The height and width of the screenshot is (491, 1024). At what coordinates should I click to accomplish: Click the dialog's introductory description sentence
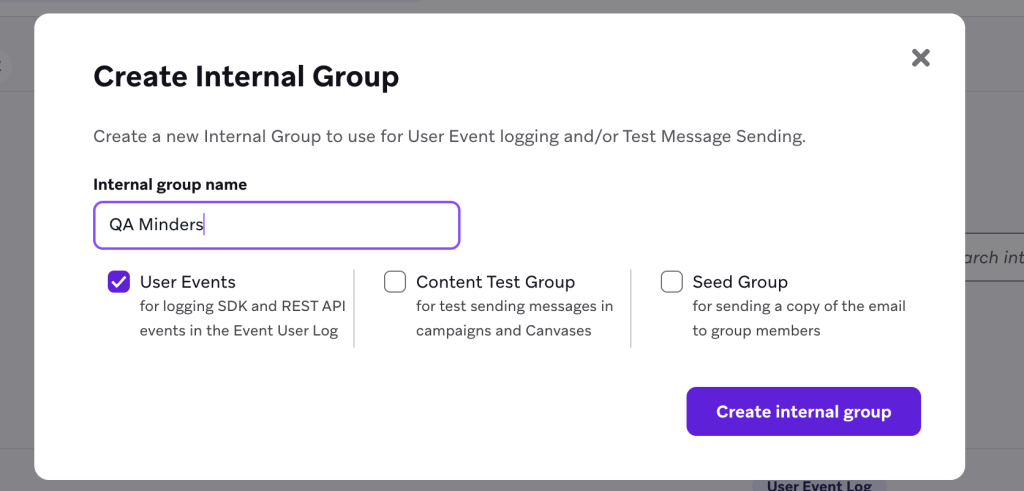(x=449, y=137)
